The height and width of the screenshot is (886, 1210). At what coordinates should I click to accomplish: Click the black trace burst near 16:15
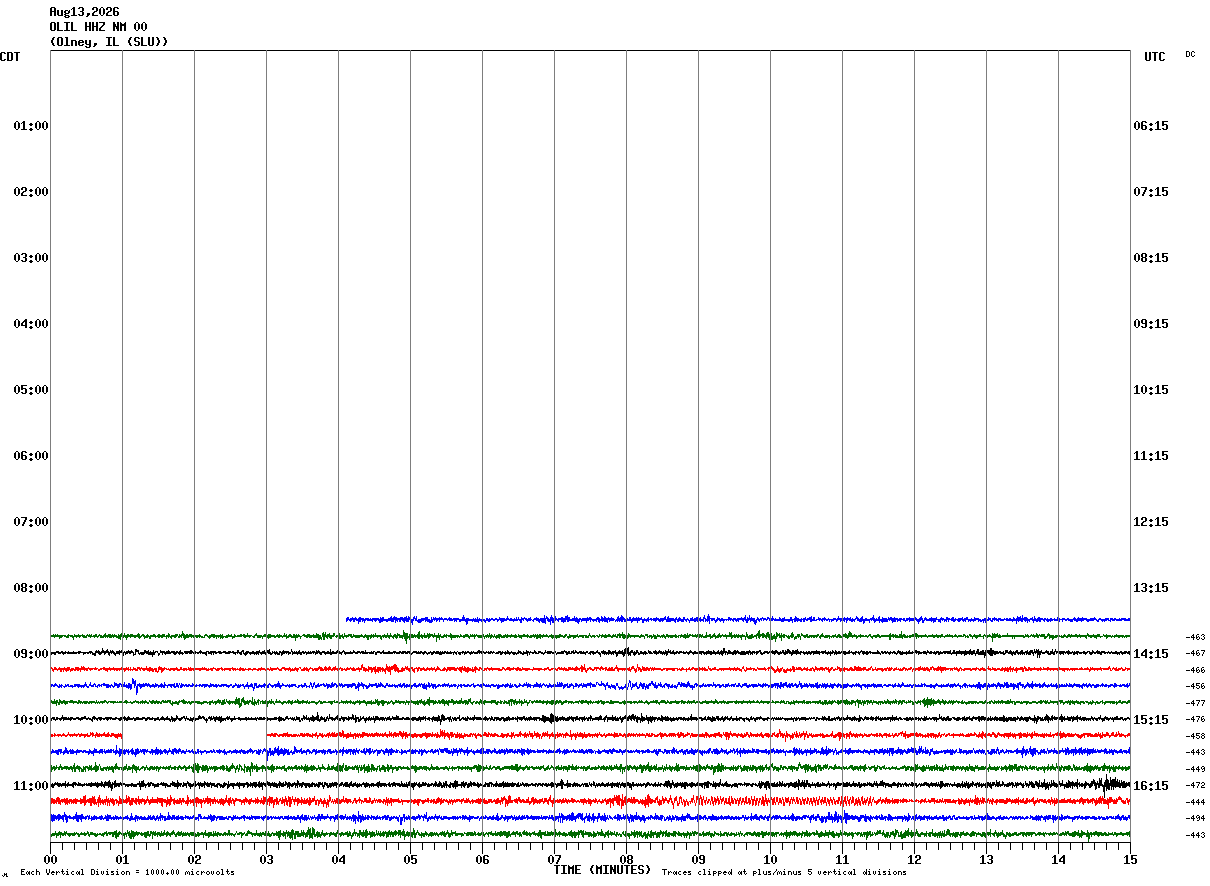[1109, 784]
